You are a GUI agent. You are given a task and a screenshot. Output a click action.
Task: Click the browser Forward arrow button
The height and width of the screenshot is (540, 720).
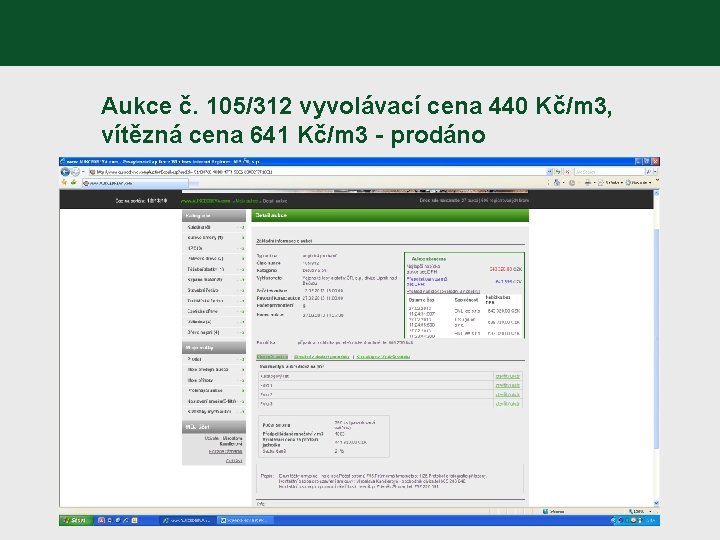(76, 172)
